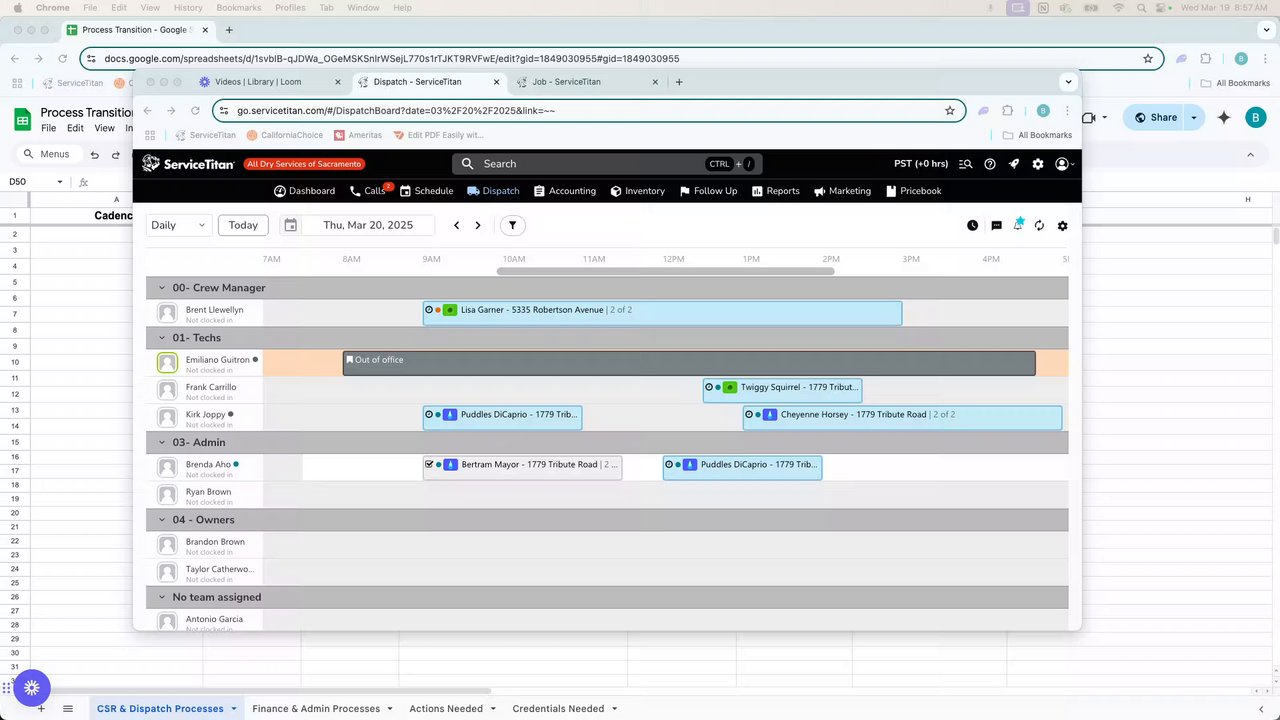
Task: Open the Accounting menu
Action: 565,191
